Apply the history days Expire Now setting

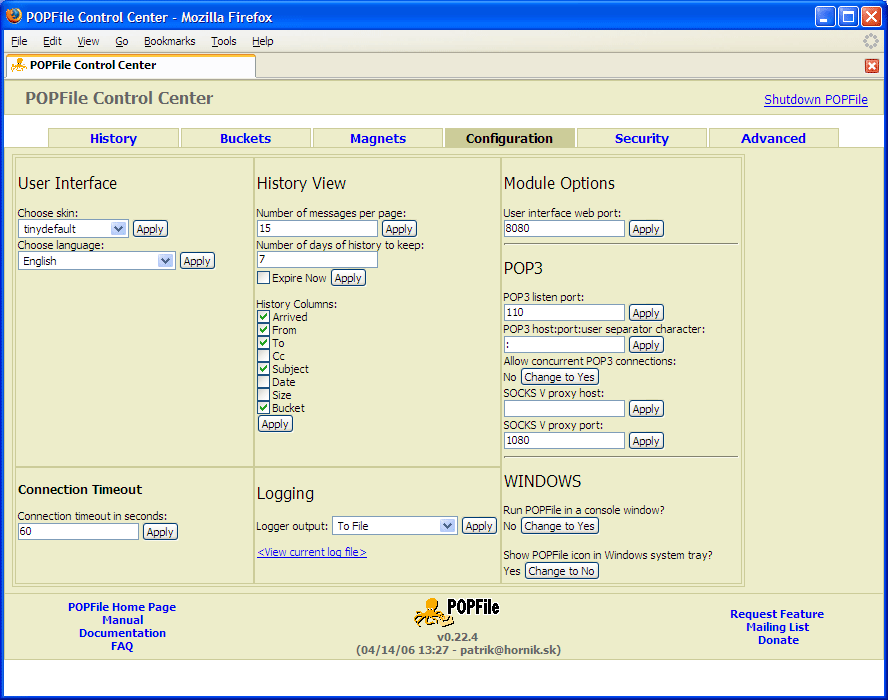point(348,278)
